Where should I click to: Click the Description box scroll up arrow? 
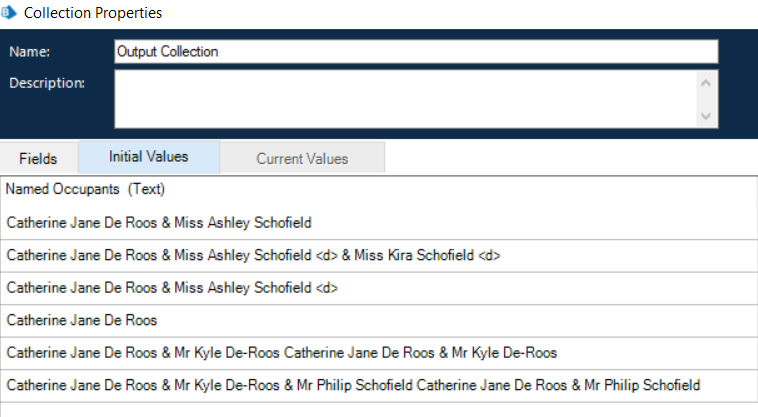tap(707, 82)
